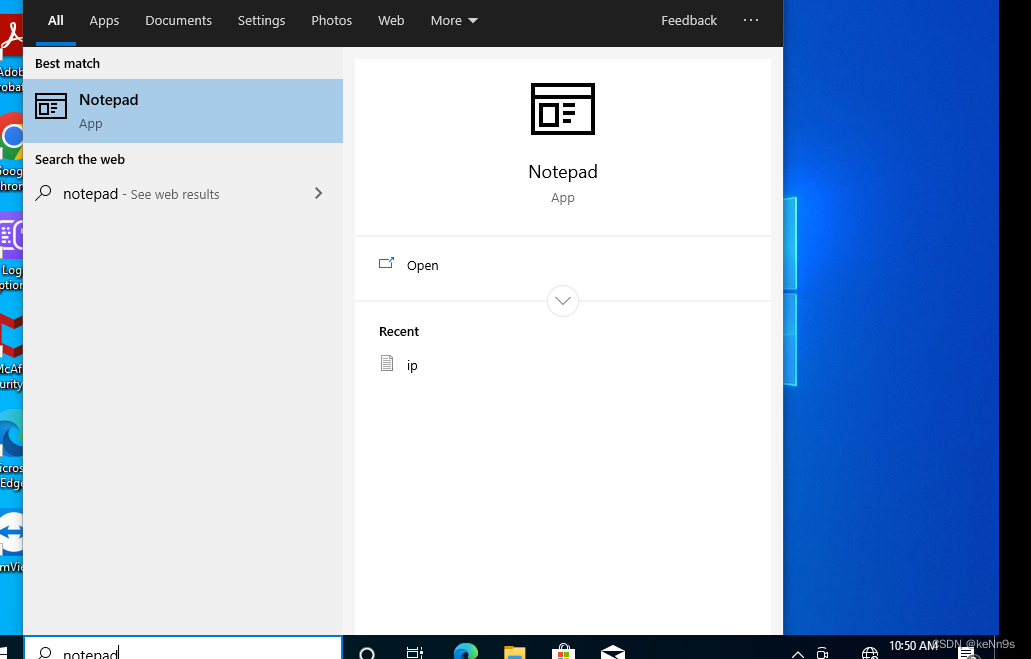The width and height of the screenshot is (1031, 659).
Task: Open the recent file named ip
Action: tap(412, 365)
